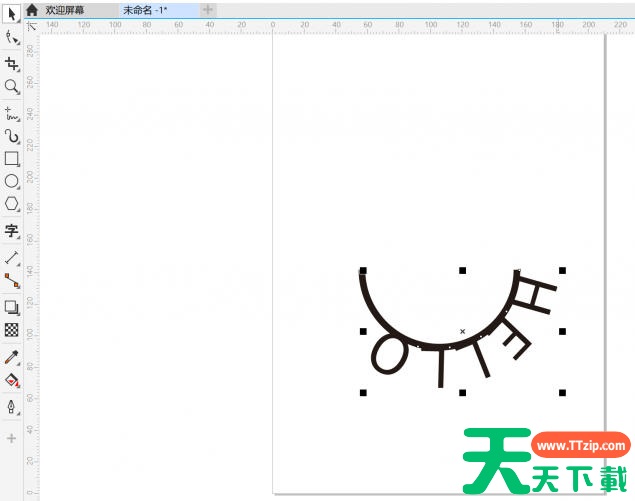The height and width of the screenshot is (501, 635).
Task: Choose the Connector tool
Action: (12, 281)
